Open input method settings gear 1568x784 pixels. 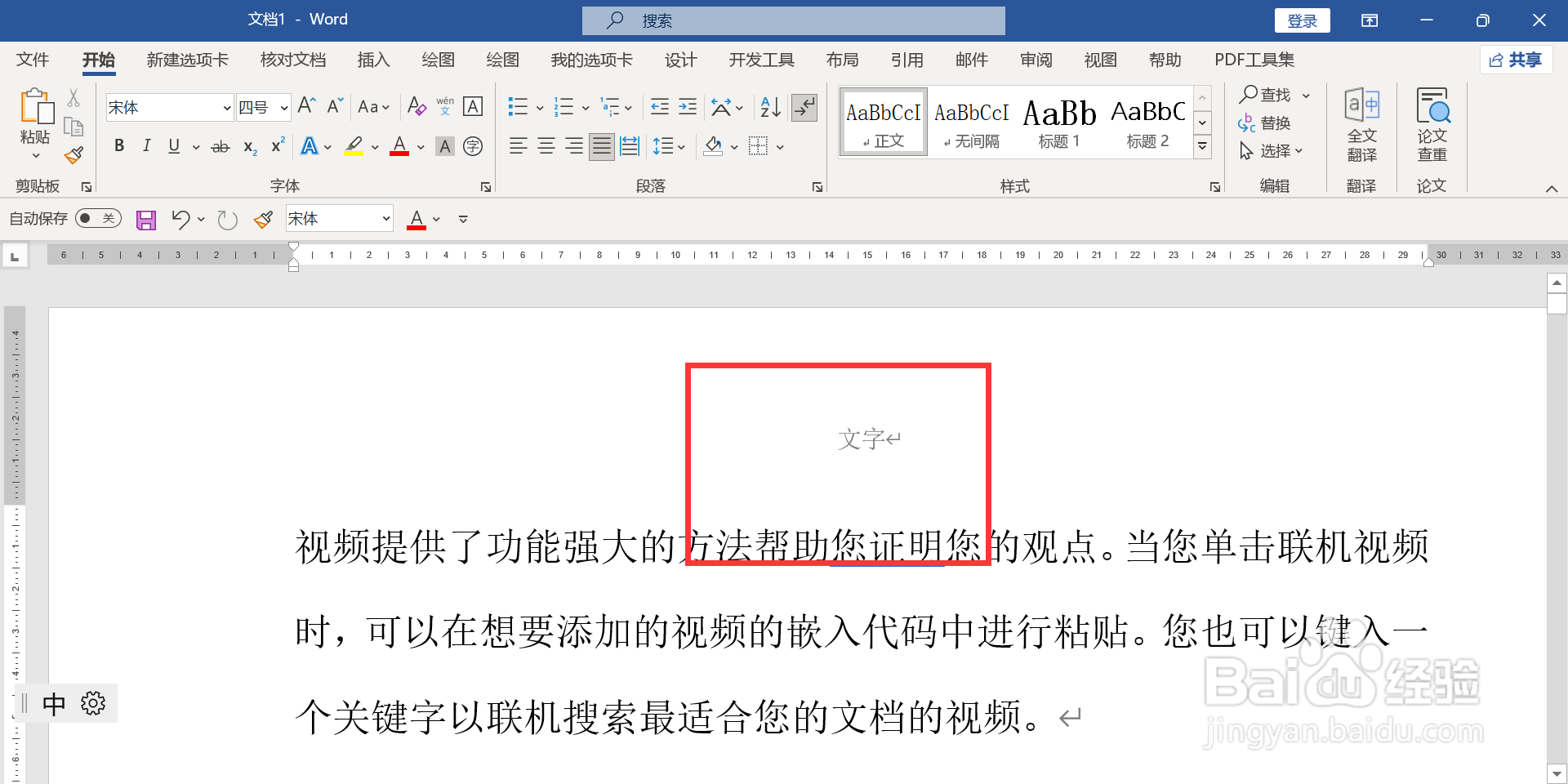coord(93,704)
